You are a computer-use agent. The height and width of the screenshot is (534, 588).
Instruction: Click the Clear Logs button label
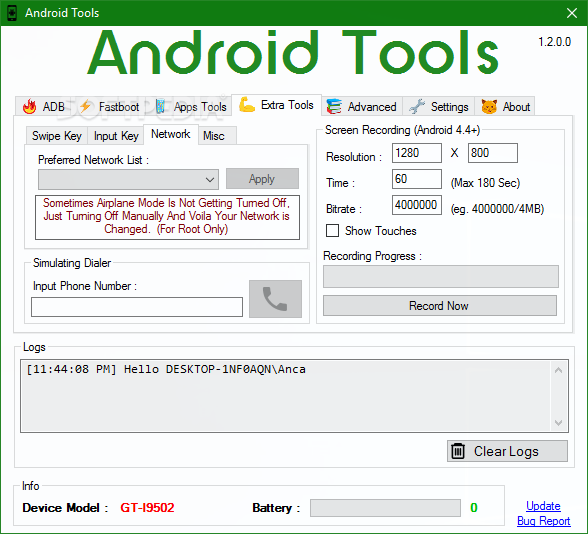point(506,451)
